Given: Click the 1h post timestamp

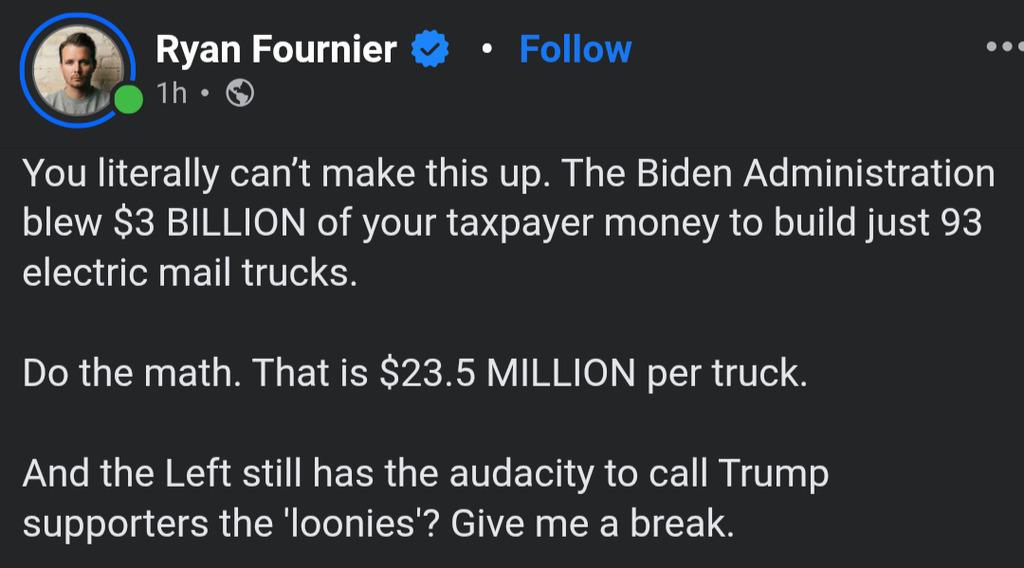Looking at the screenshot, I should [x=171, y=94].
